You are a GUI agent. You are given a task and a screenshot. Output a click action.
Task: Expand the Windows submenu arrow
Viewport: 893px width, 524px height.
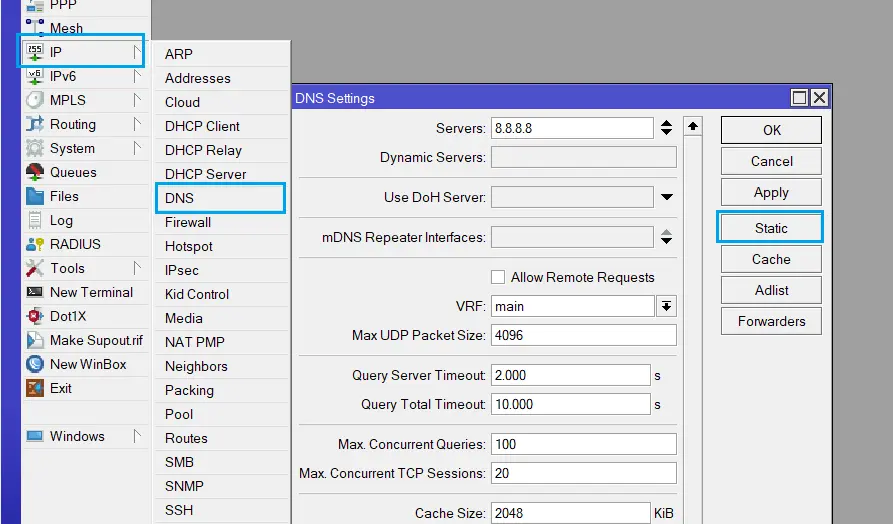(137, 436)
